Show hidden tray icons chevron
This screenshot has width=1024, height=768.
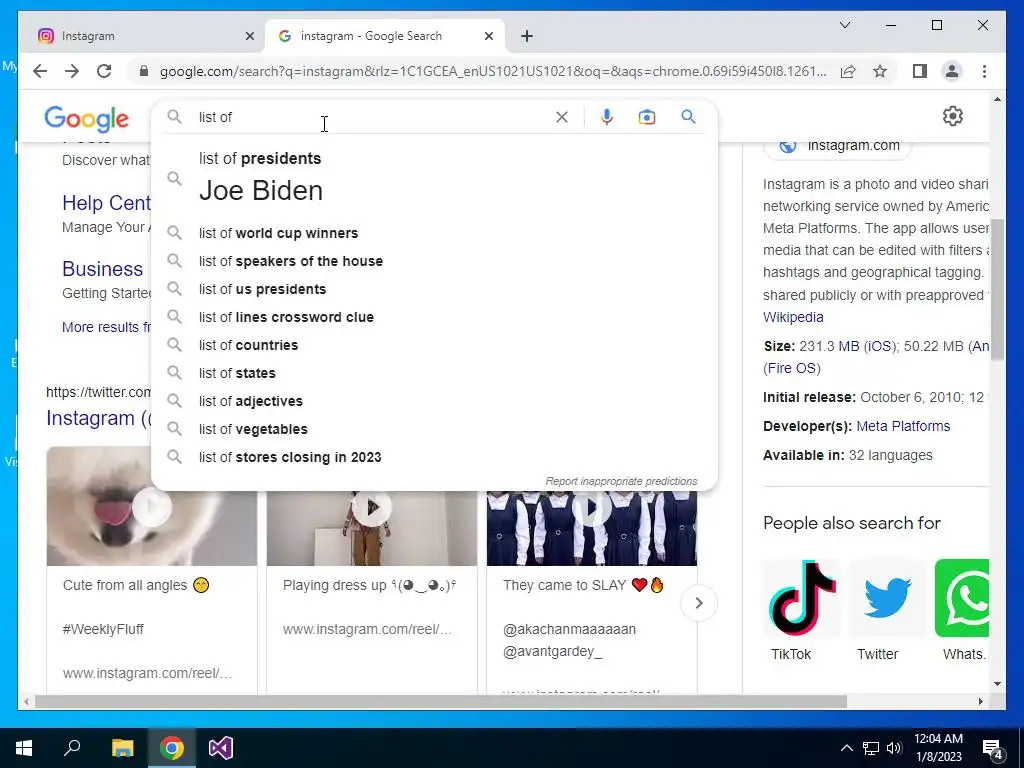(846, 748)
